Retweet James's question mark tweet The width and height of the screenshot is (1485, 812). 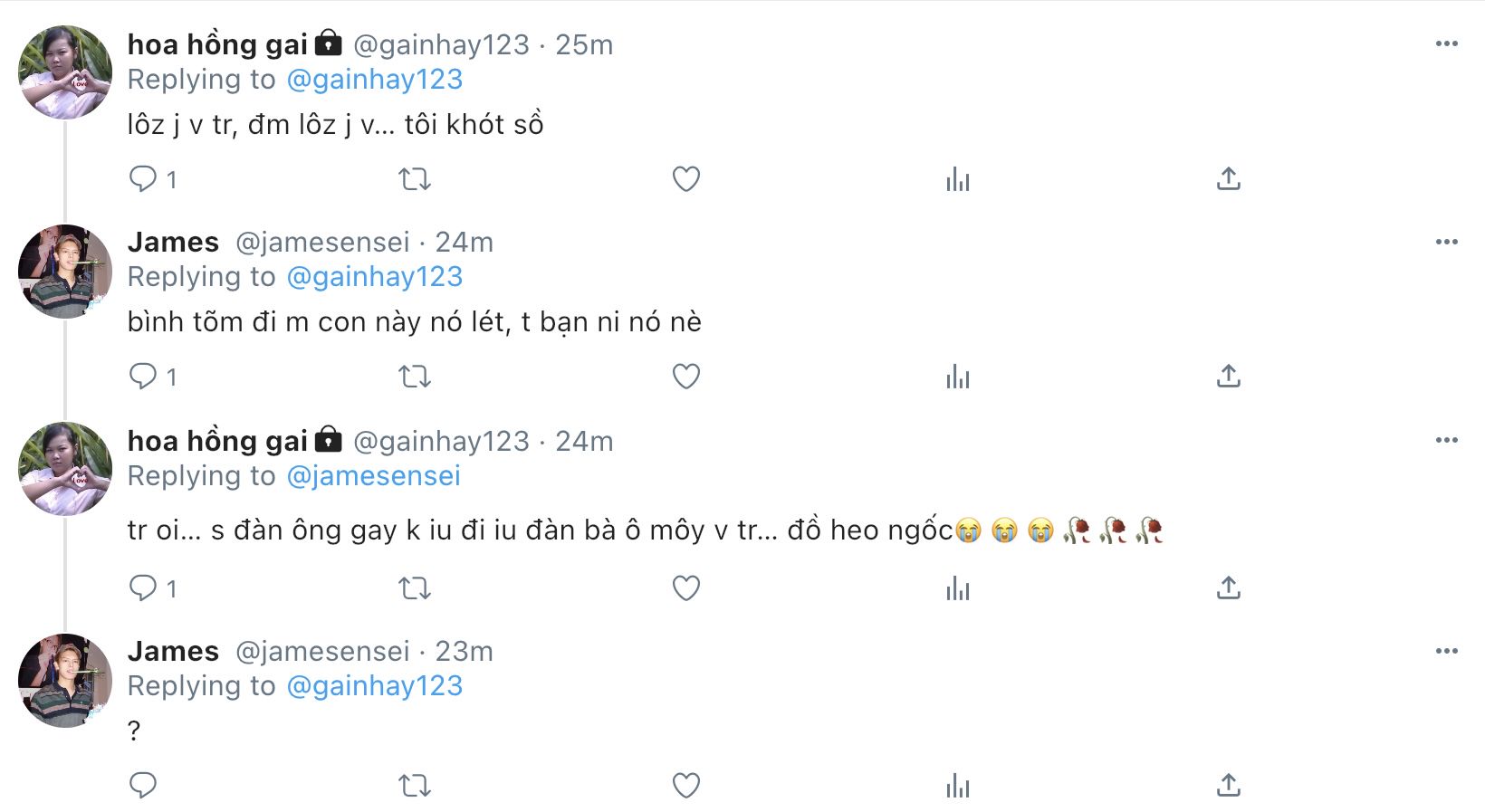415,785
